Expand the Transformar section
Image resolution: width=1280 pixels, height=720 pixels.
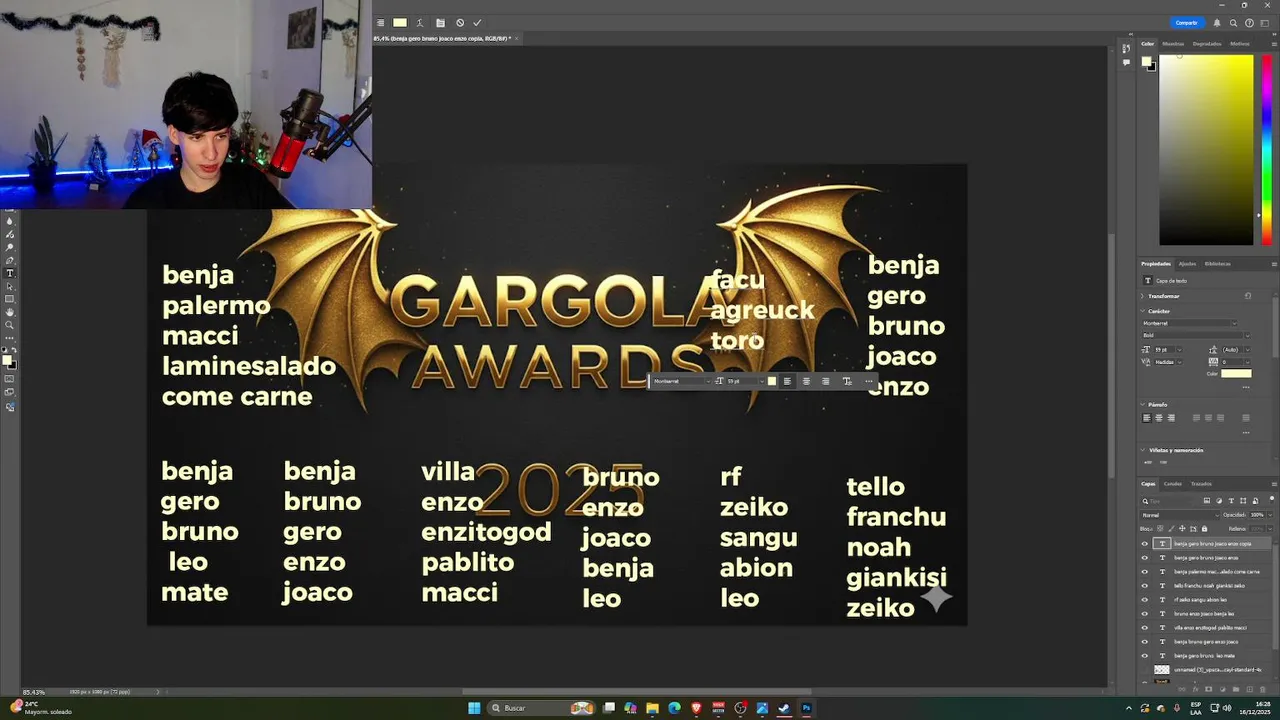pos(1144,296)
